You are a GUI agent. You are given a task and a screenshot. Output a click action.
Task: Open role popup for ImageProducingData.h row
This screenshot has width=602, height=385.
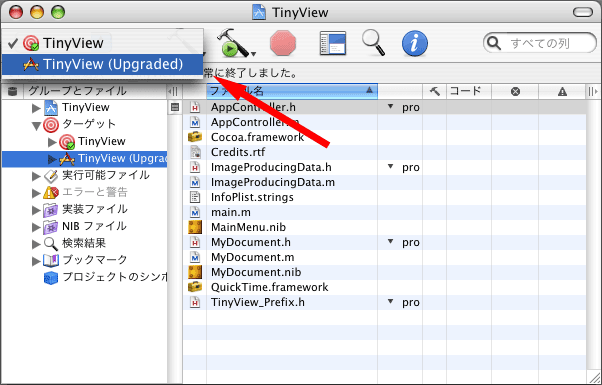click(x=390, y=166)
